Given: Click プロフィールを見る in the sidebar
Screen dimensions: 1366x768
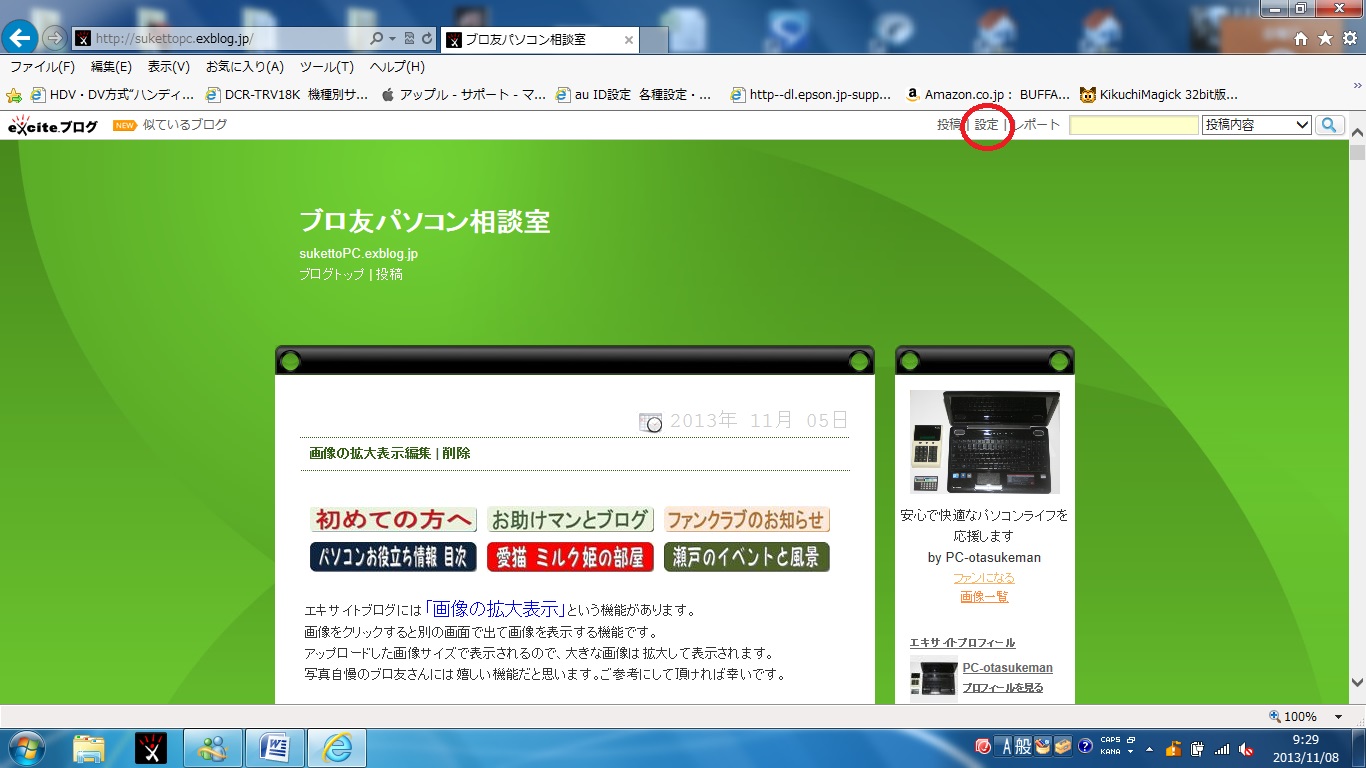Looking at the screenshot, I should point(1002,688).
